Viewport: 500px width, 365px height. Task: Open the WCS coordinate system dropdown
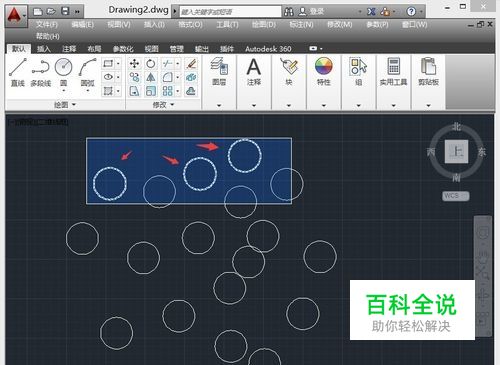[456, 196]
